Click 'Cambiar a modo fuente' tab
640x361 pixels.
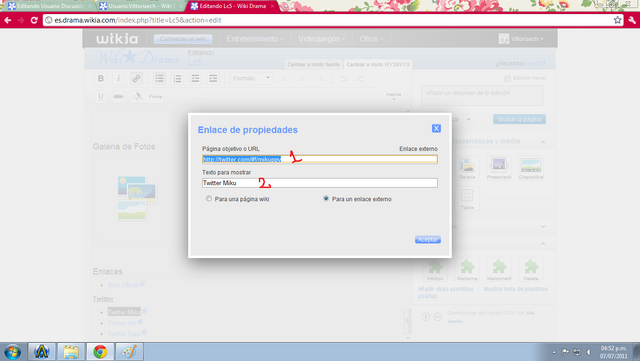tap(313, 65)
